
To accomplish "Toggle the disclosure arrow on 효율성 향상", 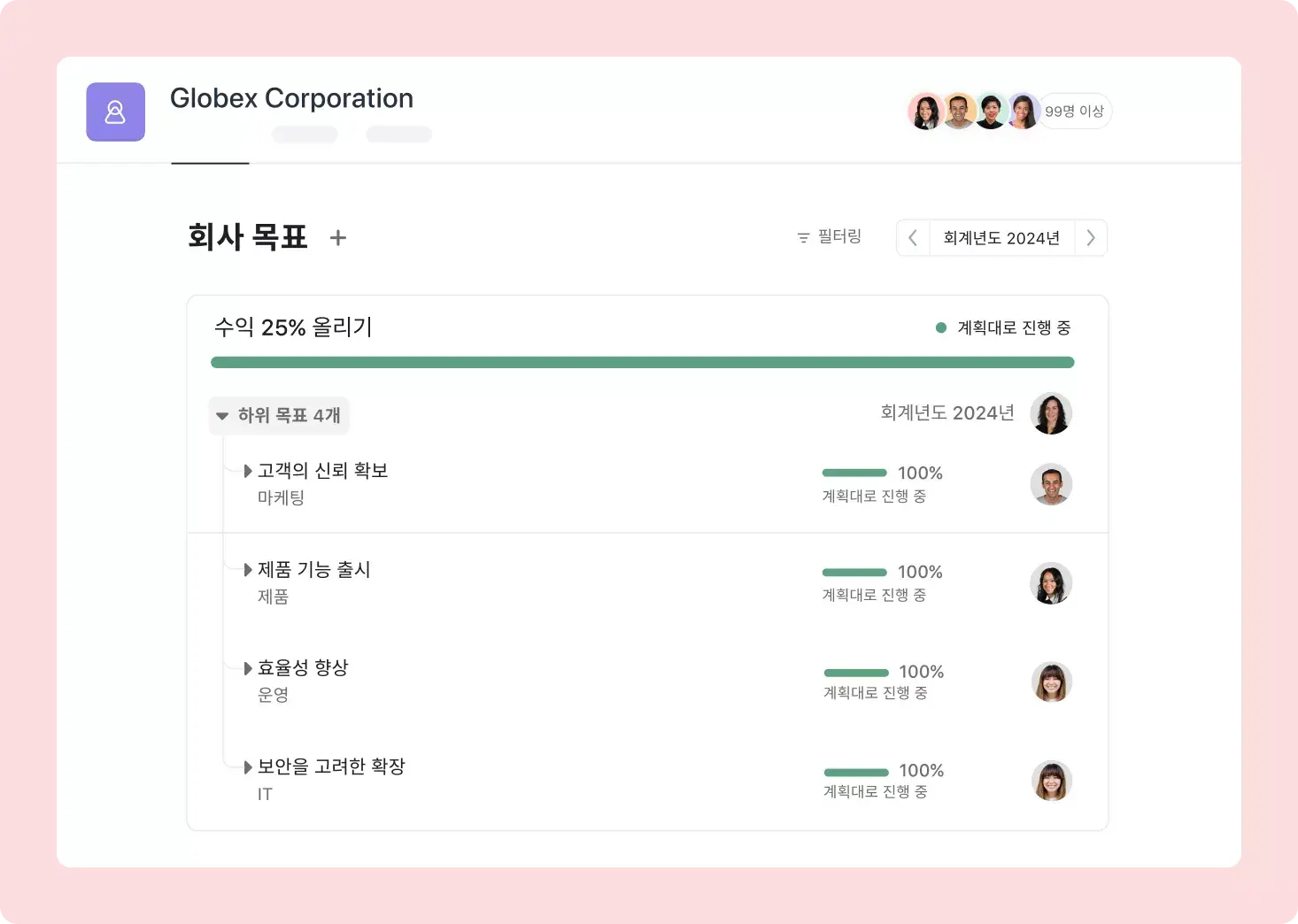I will [x=247, y=667].
